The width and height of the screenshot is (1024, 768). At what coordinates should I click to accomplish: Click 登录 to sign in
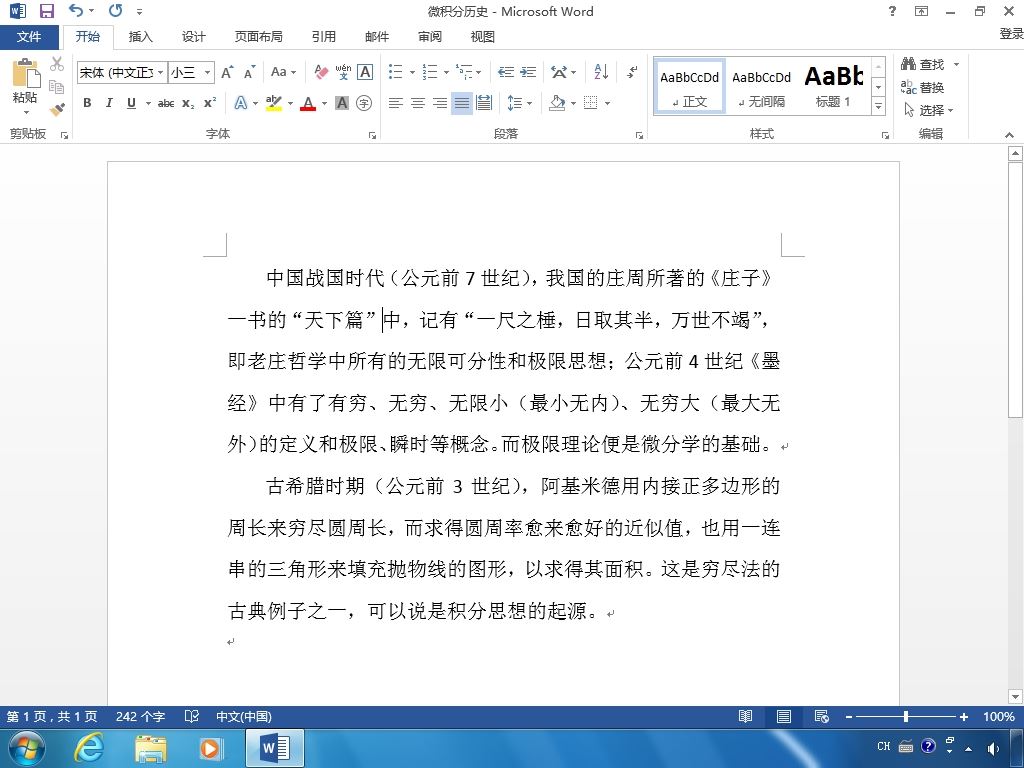click(1011, 34)
